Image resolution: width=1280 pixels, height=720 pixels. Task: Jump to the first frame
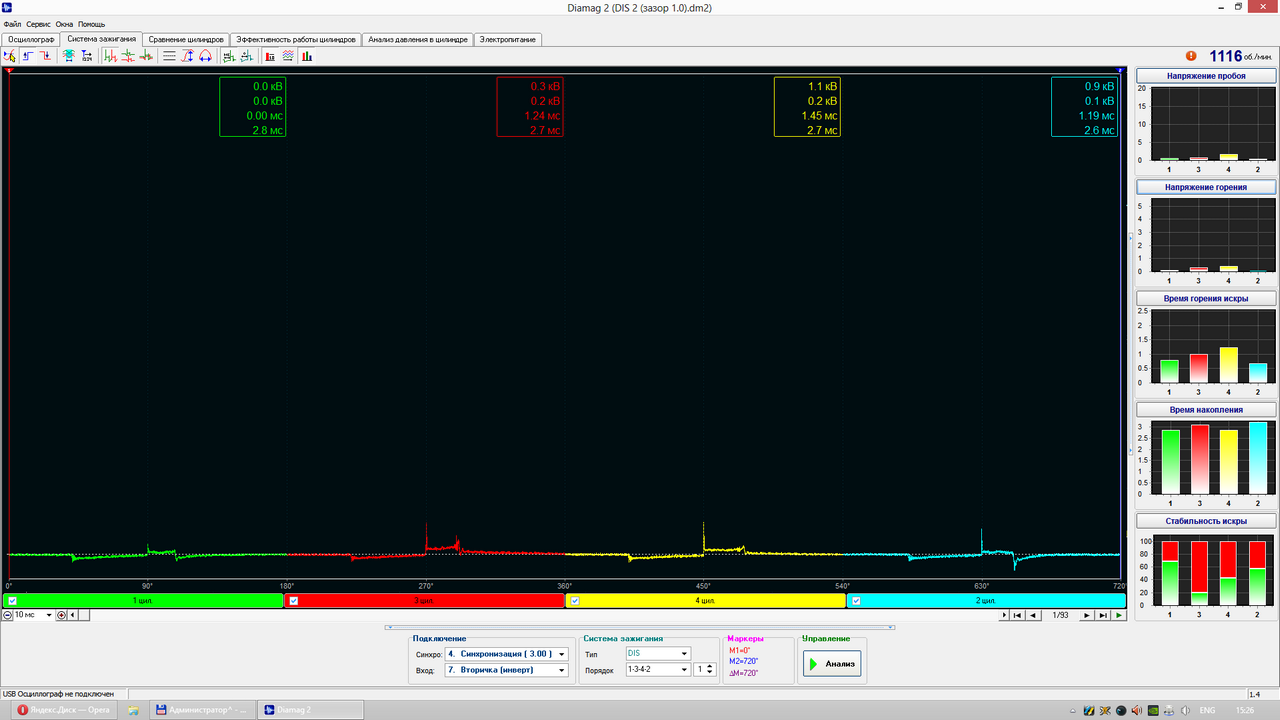coord(1018,615)
